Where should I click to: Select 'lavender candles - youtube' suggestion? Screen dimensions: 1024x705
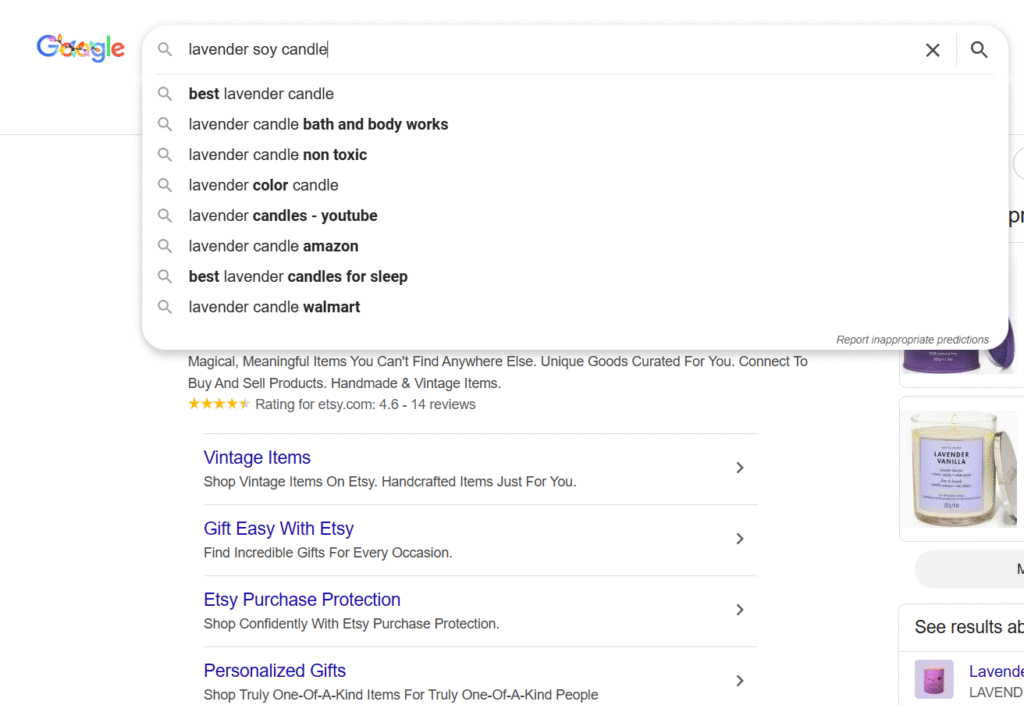pyautogui.click(x=282, y=216)
